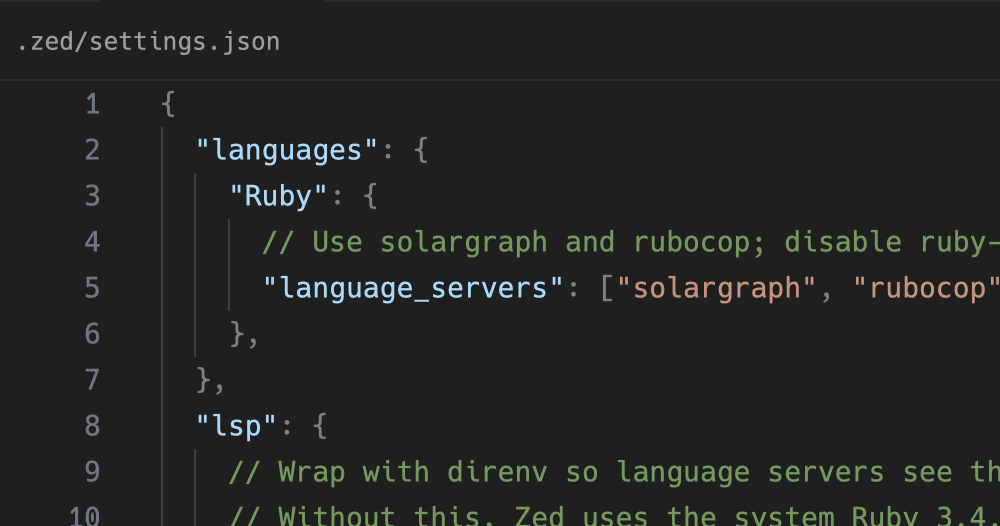Place cursor on the opening brace on line 1

(168, 104)
